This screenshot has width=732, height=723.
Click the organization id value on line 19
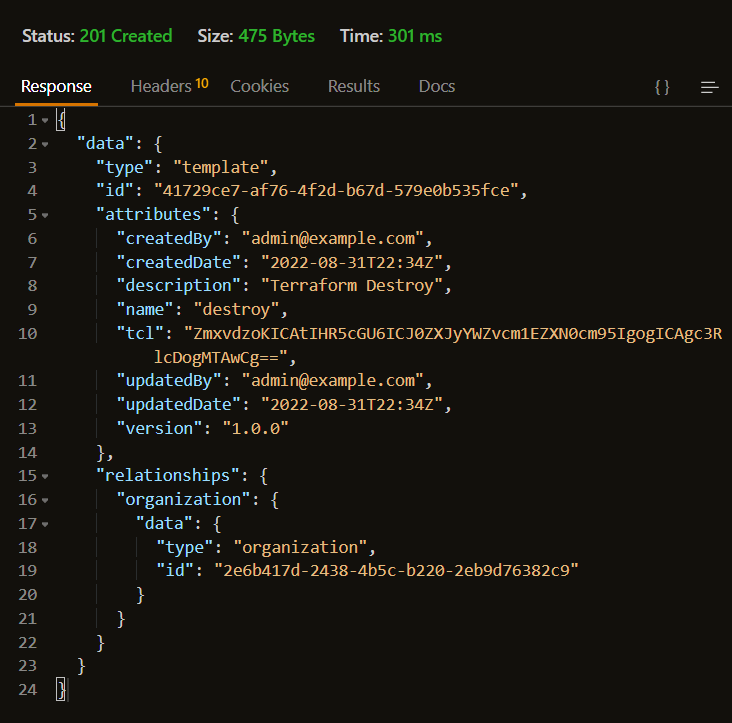coord(398,571)
